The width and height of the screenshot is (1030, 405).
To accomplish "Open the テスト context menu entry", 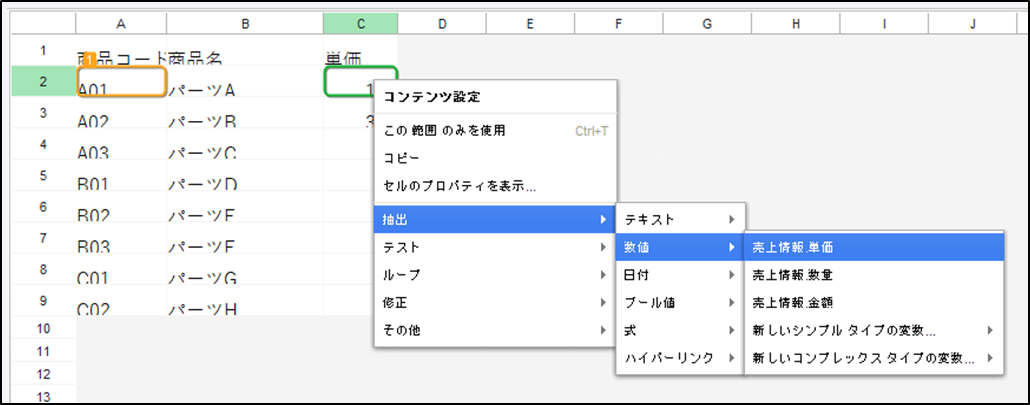I will (x=495, y=247).
